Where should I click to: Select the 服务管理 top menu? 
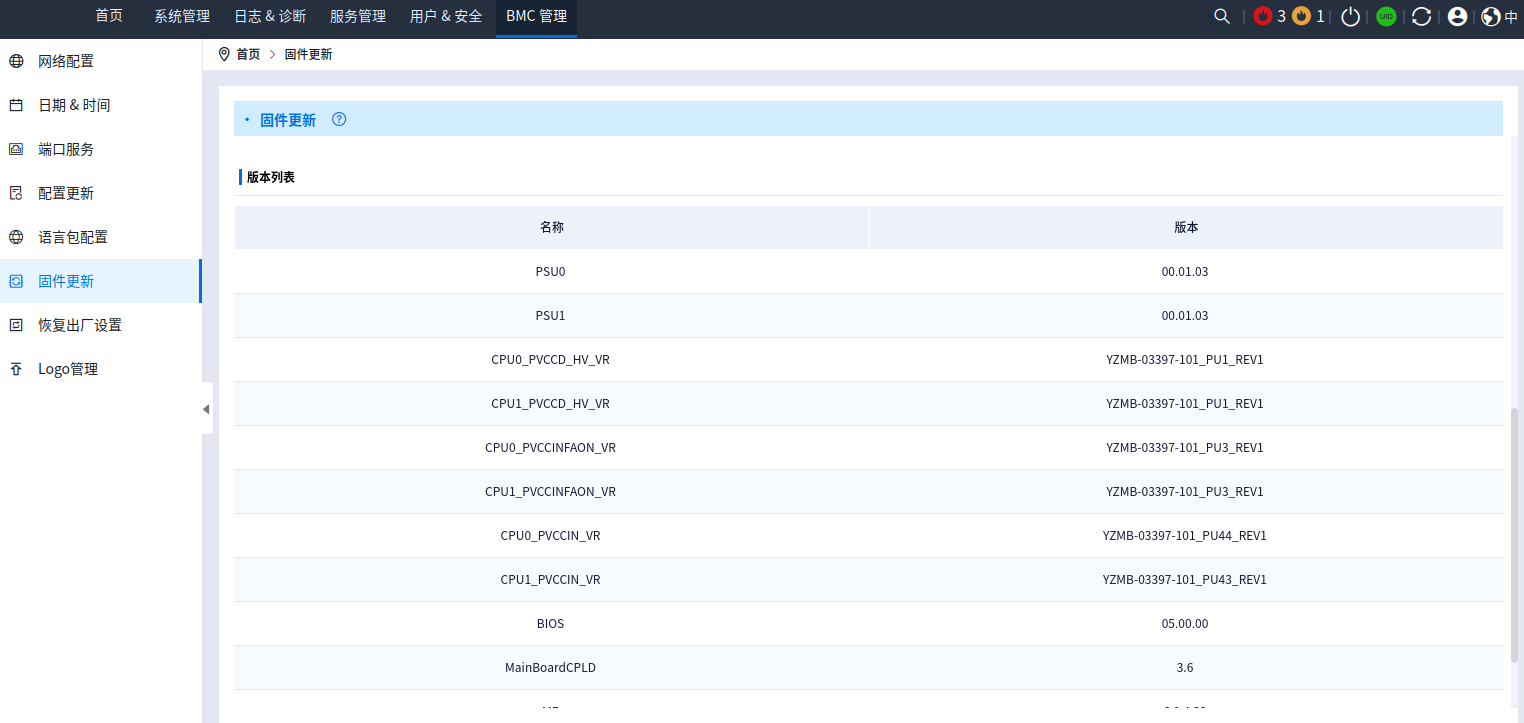click(358, 16)
